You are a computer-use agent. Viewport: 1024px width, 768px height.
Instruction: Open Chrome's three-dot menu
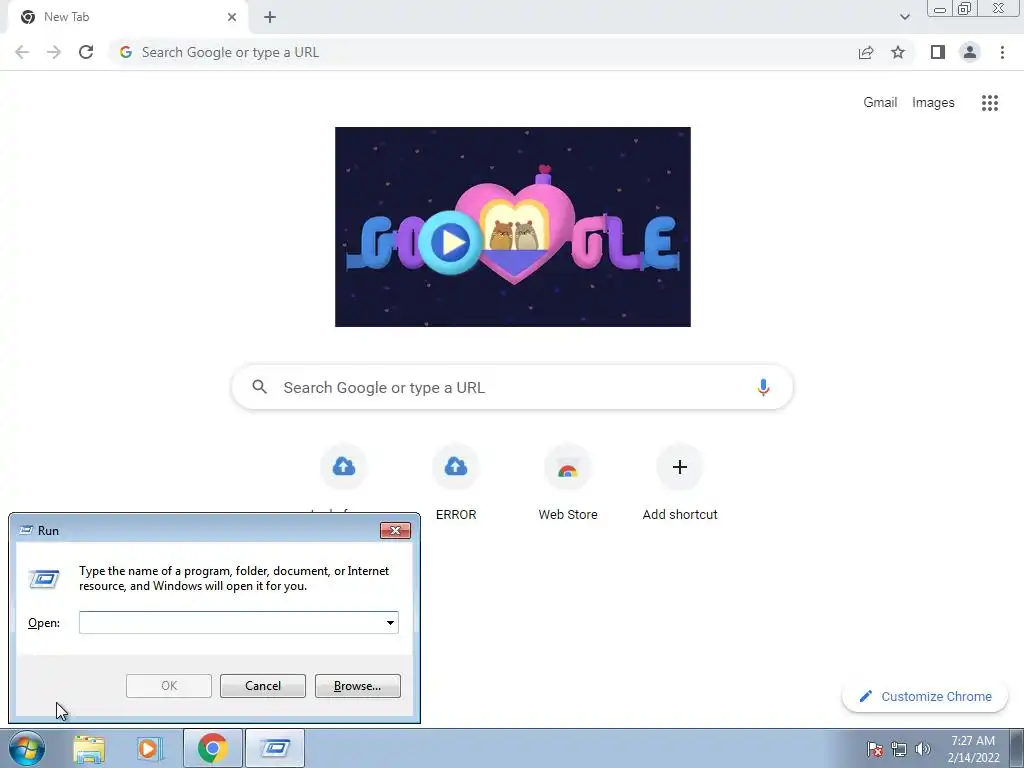(x=1002, y=52)
